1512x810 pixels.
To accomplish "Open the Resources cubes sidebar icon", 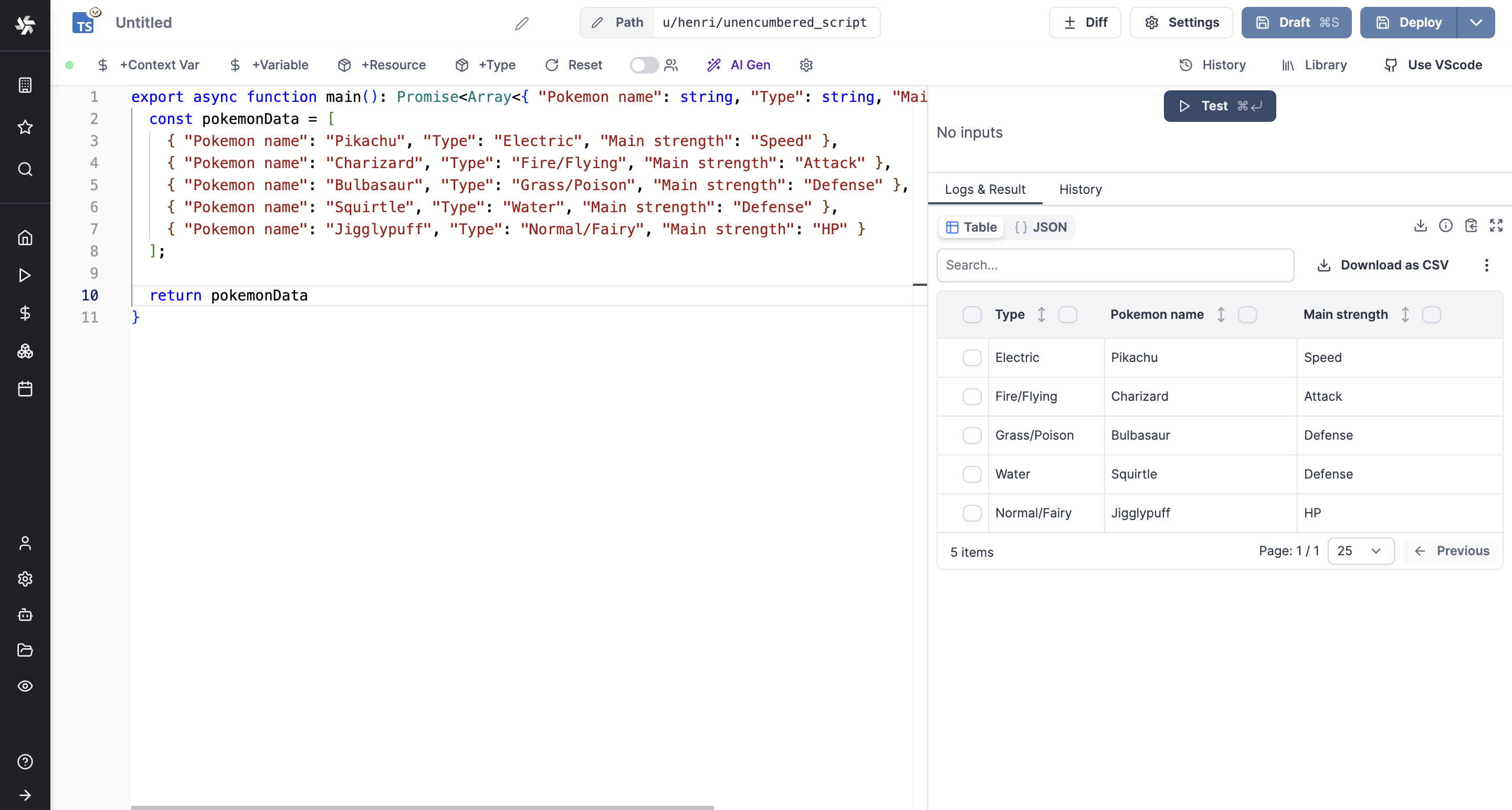I will [x=25, y=351].
